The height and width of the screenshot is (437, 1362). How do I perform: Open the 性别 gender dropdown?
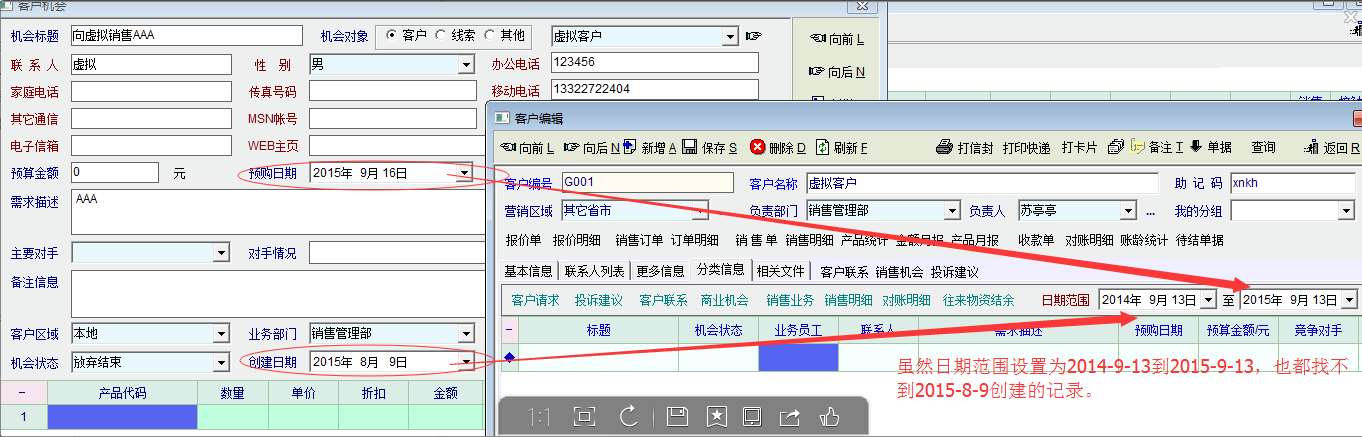pos(465,65)
